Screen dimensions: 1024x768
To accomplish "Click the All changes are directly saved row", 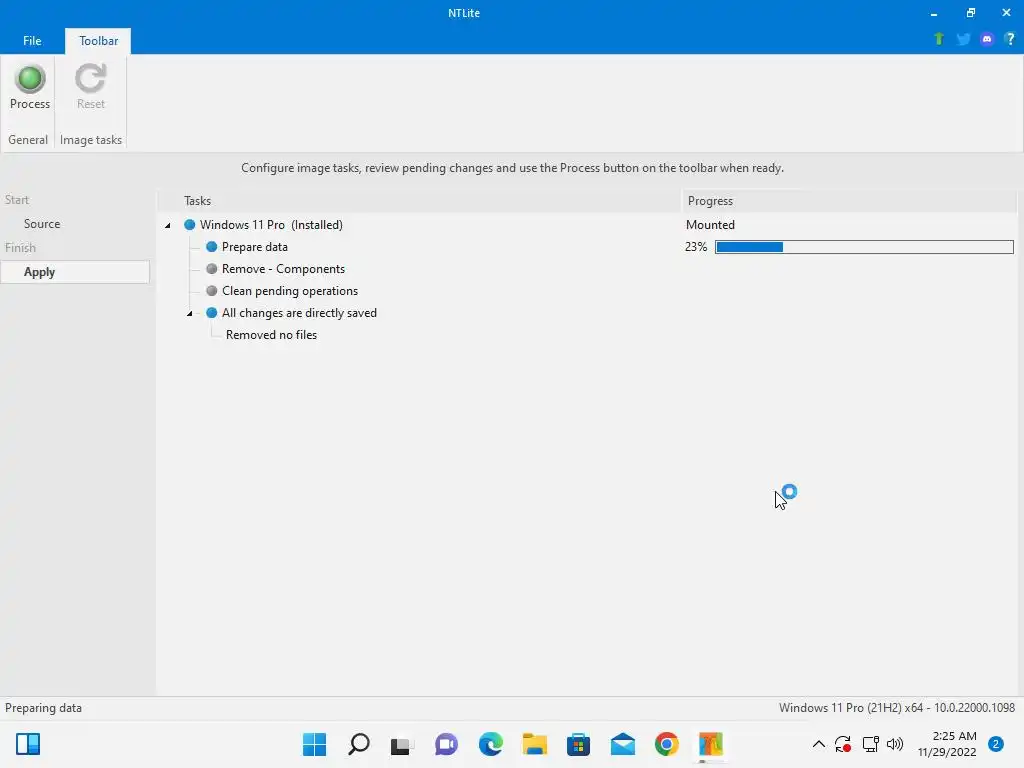I will point(299,313).
